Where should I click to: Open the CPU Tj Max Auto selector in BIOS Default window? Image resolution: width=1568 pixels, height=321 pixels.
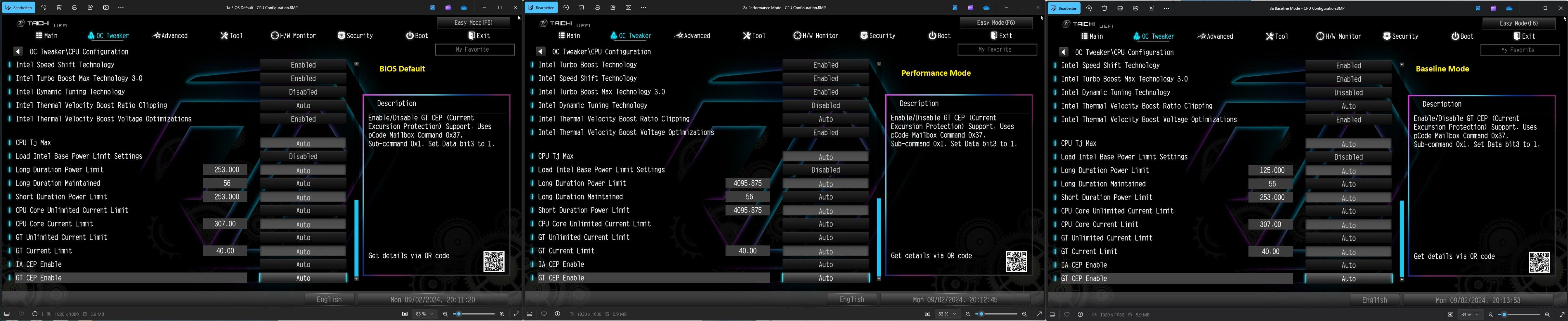(x=303, y=143)
